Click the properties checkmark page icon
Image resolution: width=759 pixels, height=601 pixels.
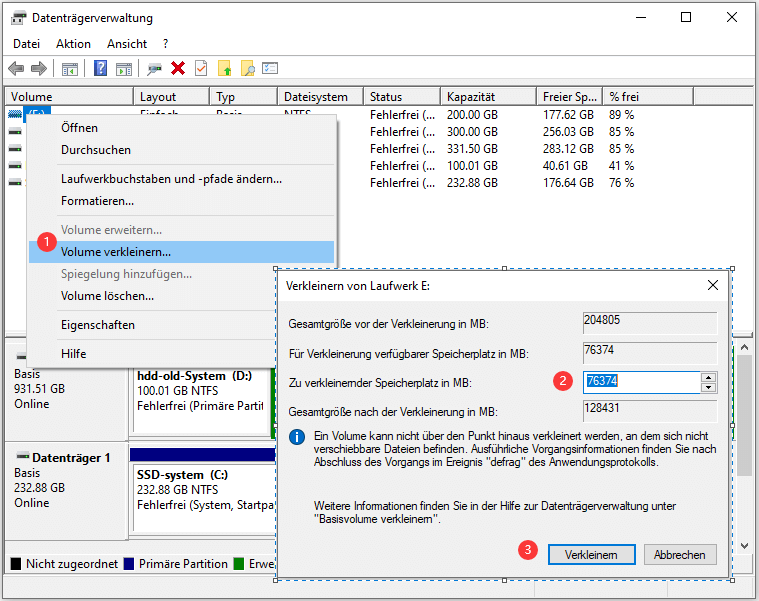[x=201, y=68]
